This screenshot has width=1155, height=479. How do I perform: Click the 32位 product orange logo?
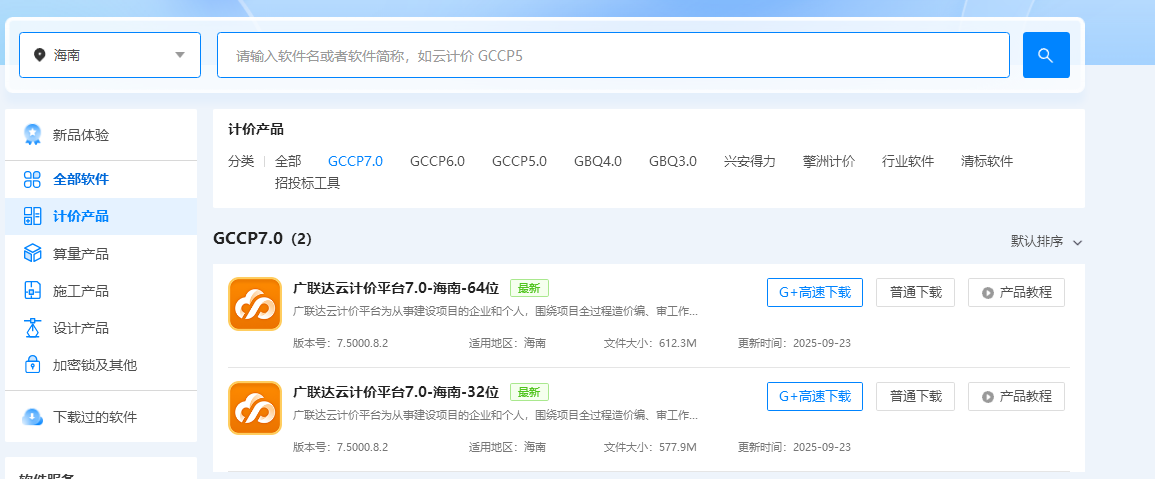coord(255,408)
